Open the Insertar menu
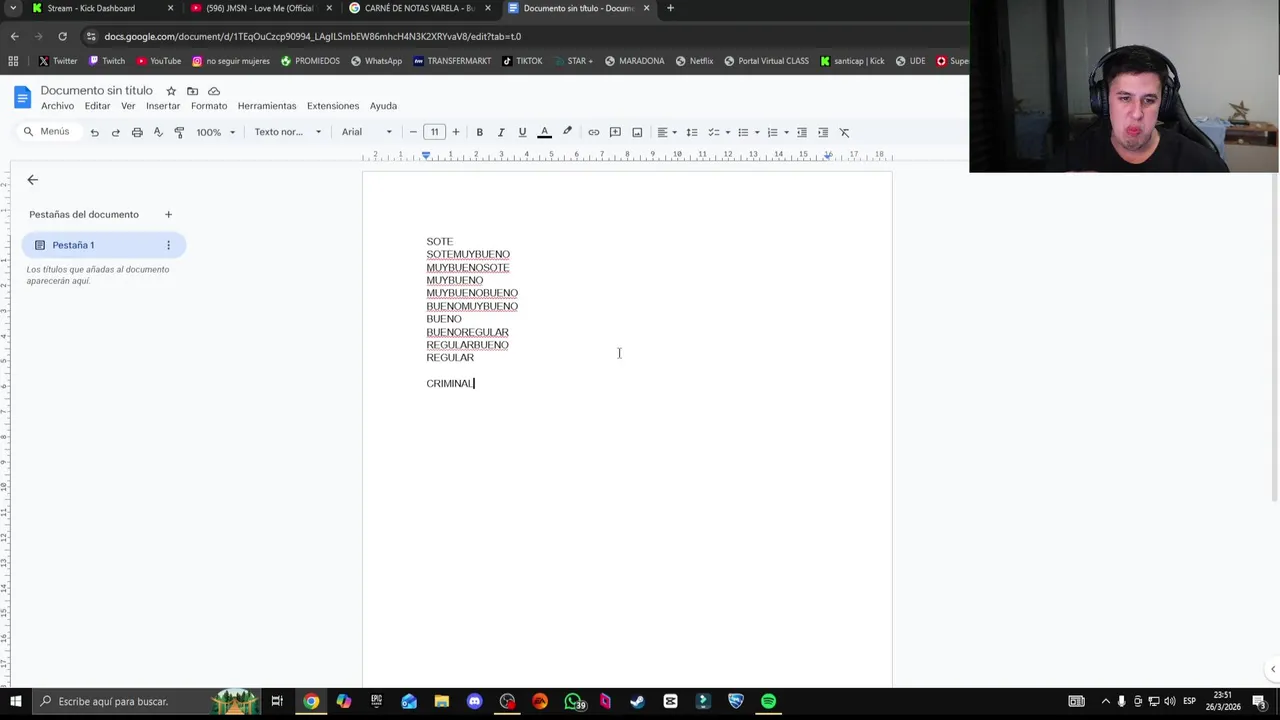 [x=163, y=106]
